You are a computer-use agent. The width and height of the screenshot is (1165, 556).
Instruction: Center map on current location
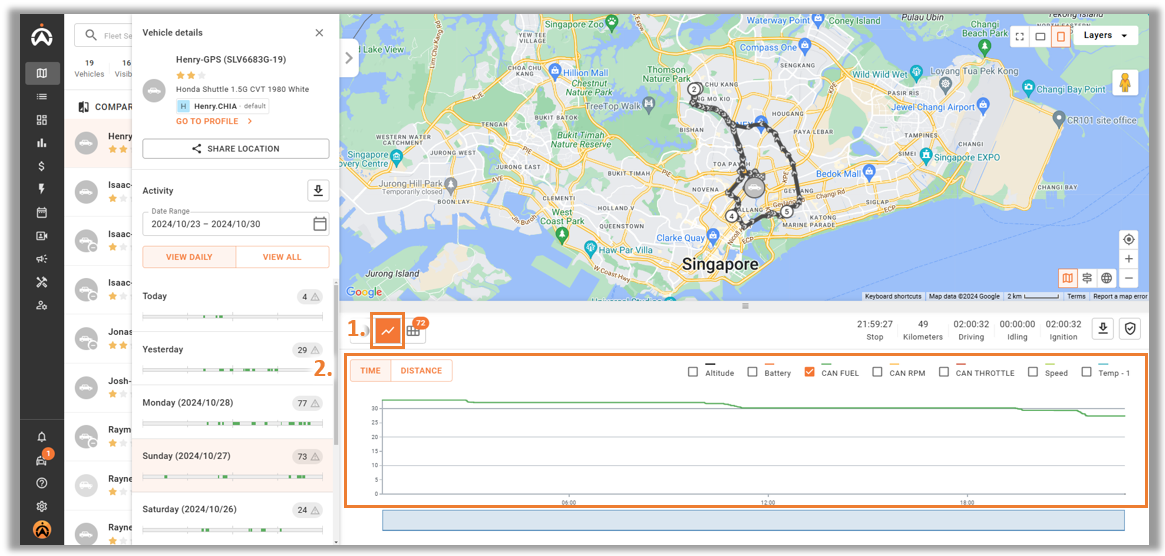(x=1129, y=239)
